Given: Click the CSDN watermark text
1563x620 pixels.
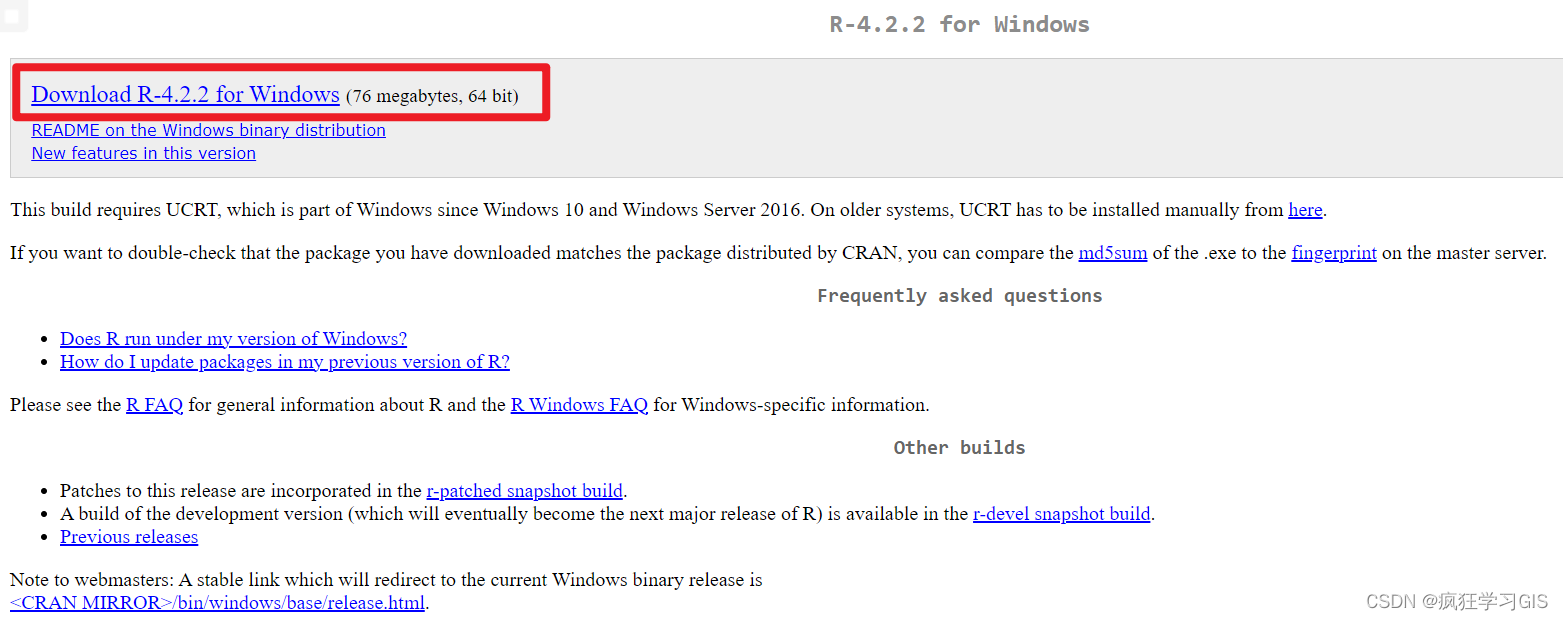Looking at the screenshot, I should 1455,601.
